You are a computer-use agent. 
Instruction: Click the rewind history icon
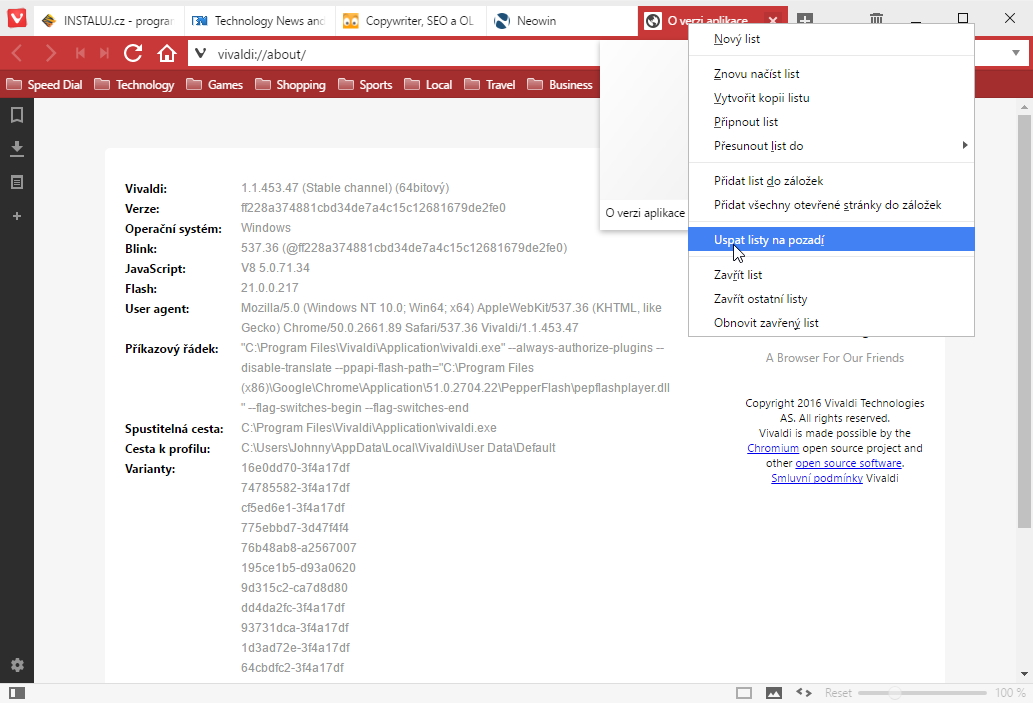point(80,53)
